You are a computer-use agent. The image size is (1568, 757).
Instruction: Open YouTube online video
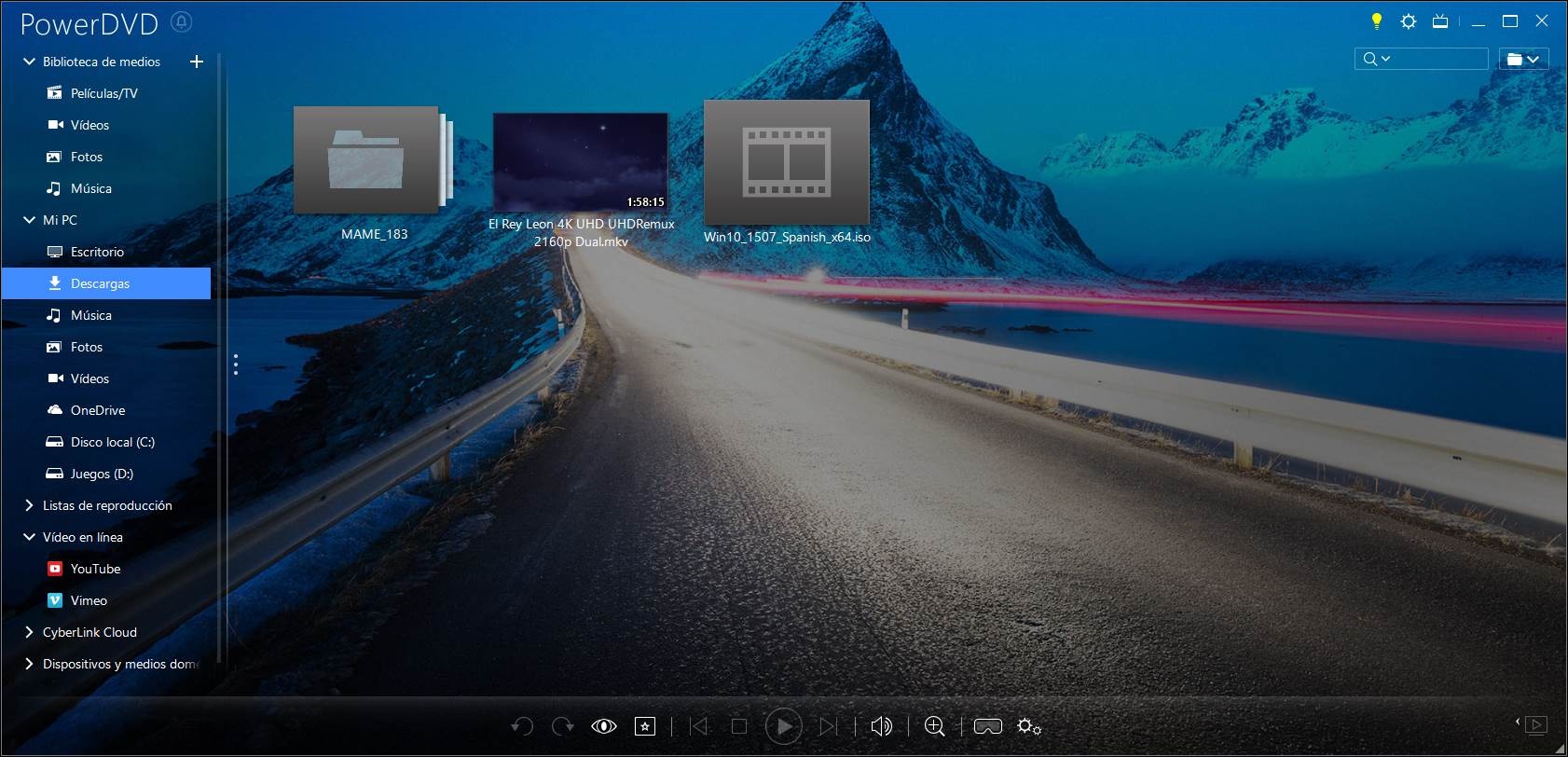[95, 569]
